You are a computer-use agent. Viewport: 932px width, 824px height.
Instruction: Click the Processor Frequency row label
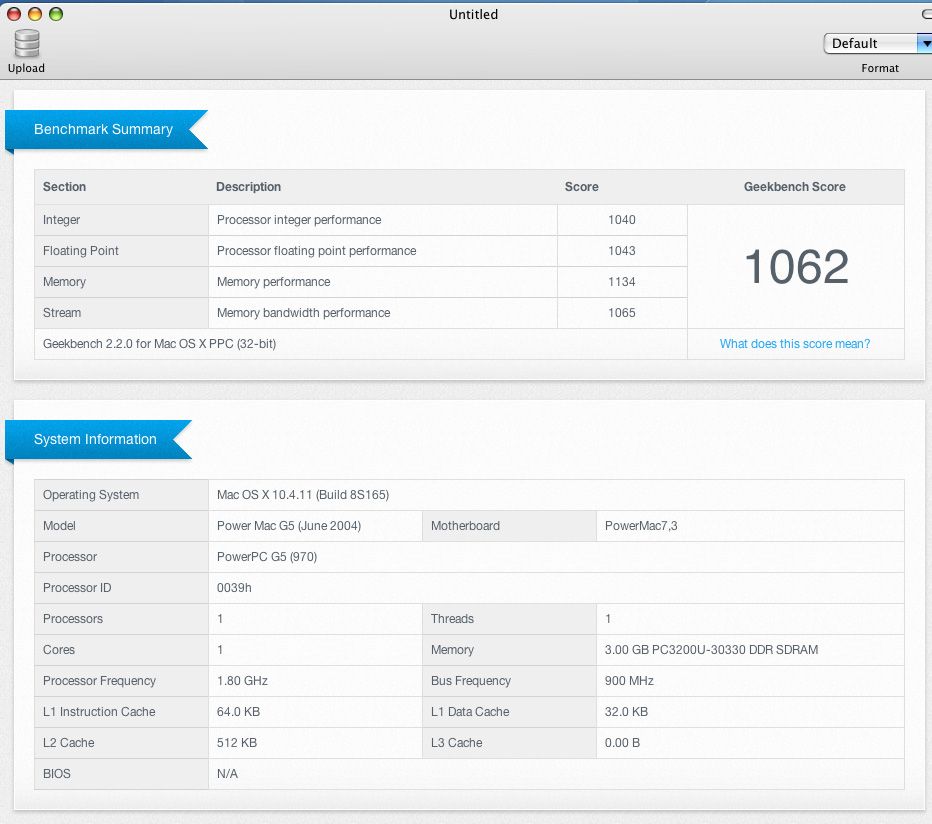[x=99, y=681]
